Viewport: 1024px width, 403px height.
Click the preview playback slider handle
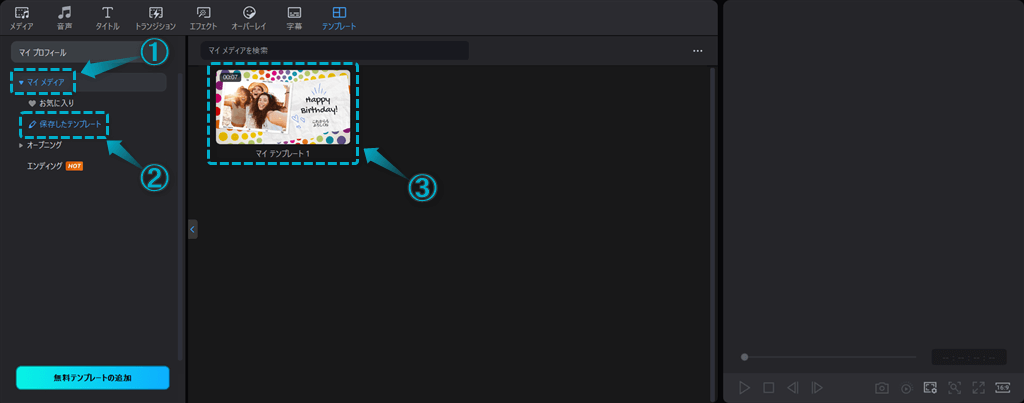click(744, 356)
